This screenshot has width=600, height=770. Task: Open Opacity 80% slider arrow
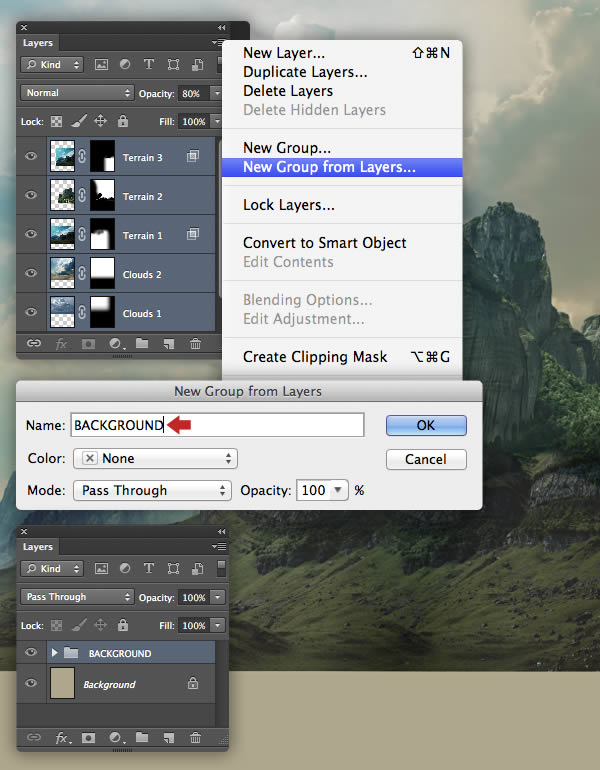[217, 93]
